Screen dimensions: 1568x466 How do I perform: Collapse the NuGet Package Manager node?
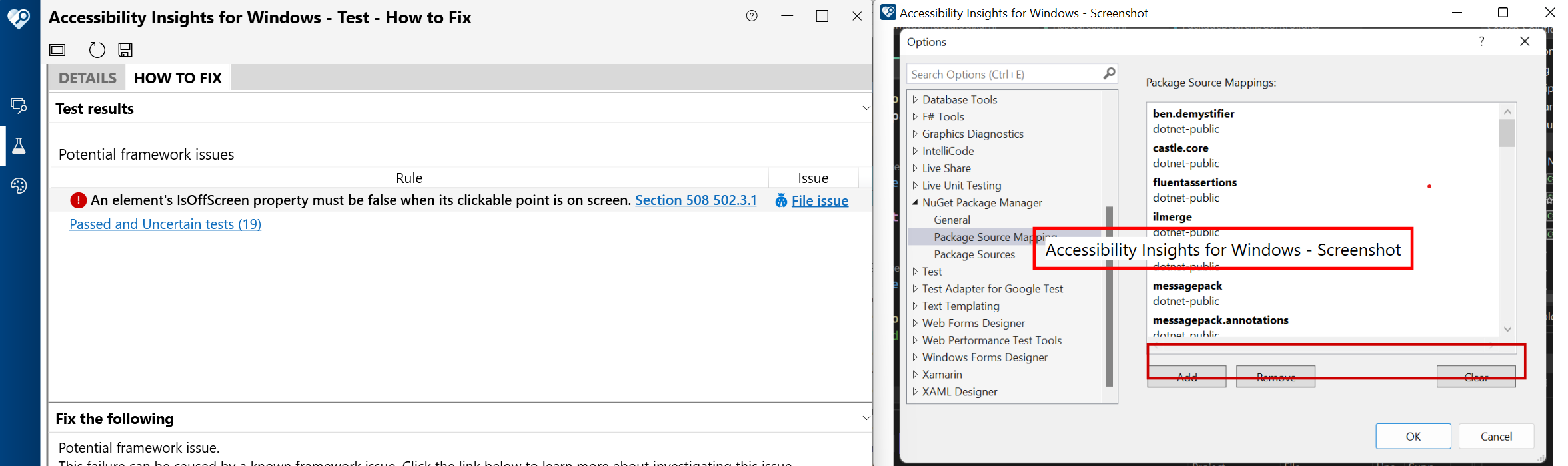(915, 202)
